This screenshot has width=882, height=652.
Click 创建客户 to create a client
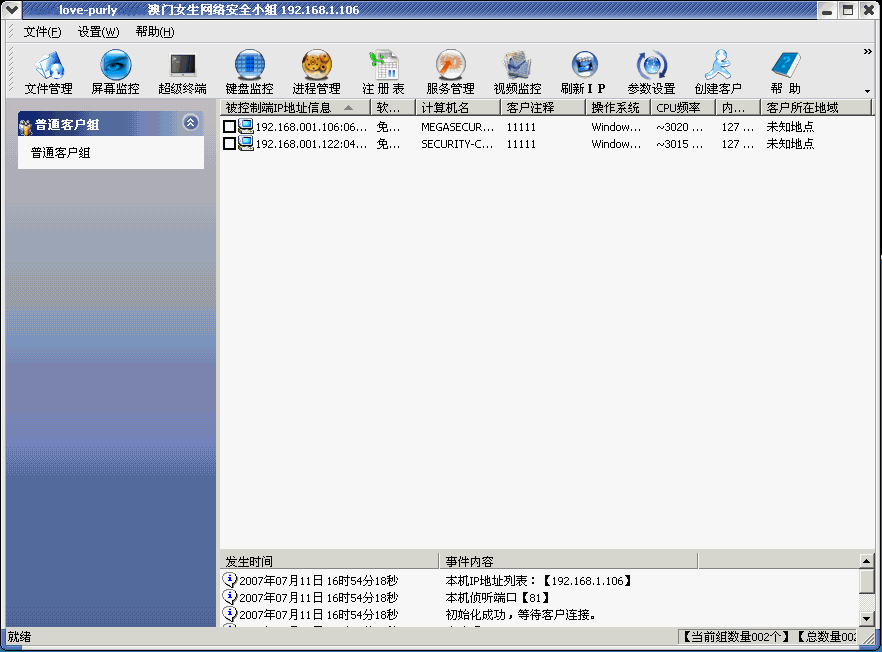(x=718, y=70)
